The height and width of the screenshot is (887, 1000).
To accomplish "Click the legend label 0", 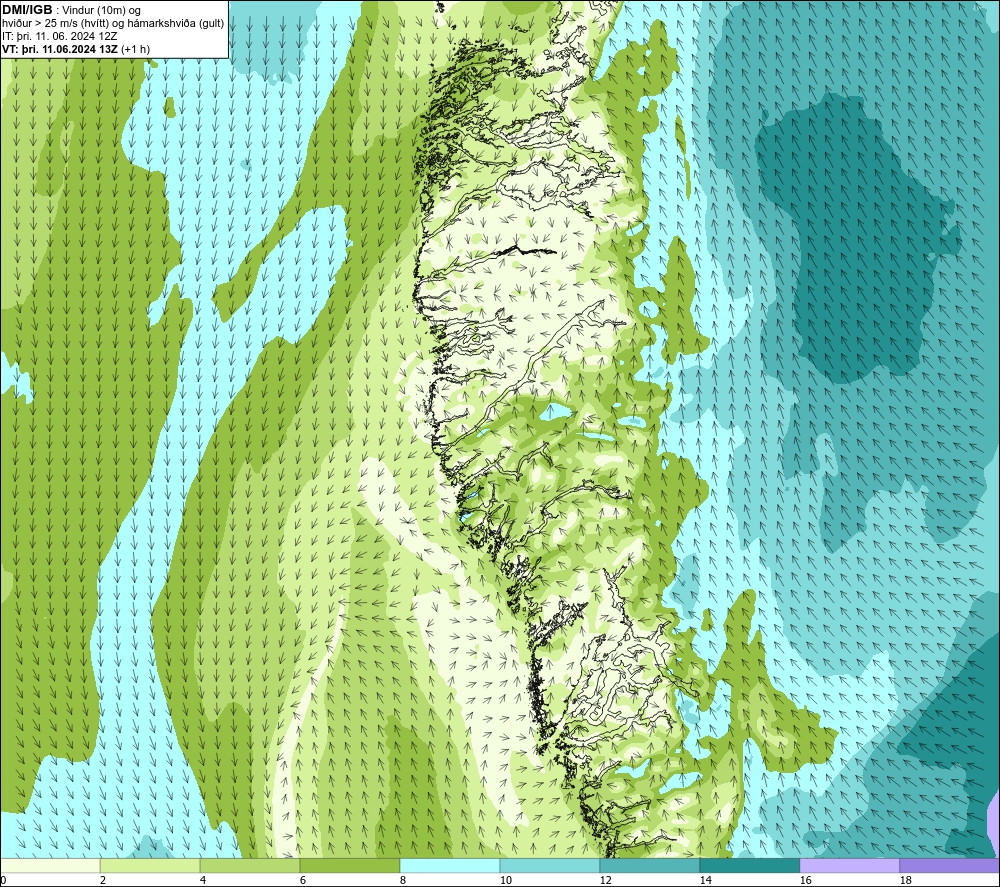I will coord(3,880).
